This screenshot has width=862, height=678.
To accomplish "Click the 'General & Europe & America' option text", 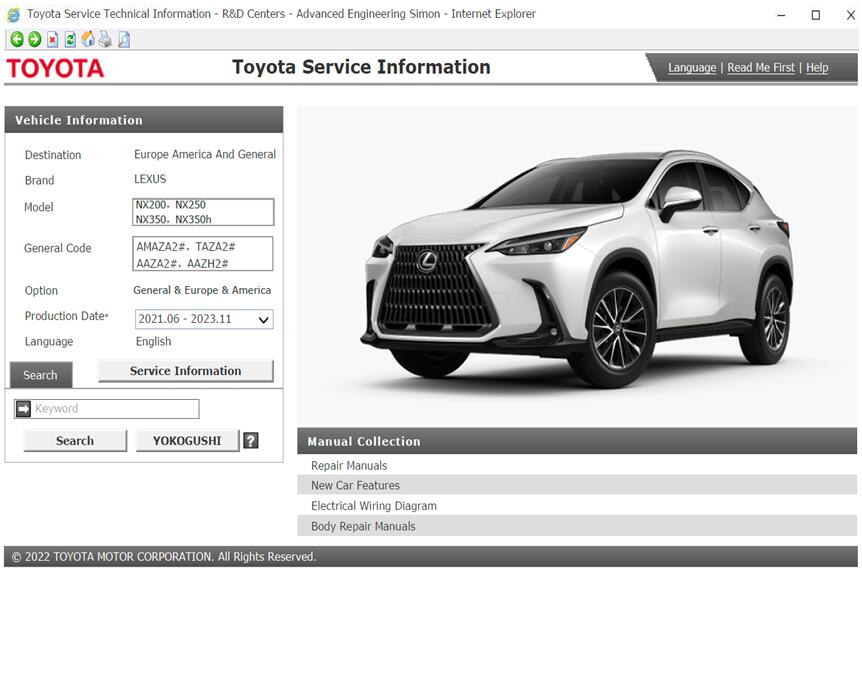I will click(x=202, y=290).
